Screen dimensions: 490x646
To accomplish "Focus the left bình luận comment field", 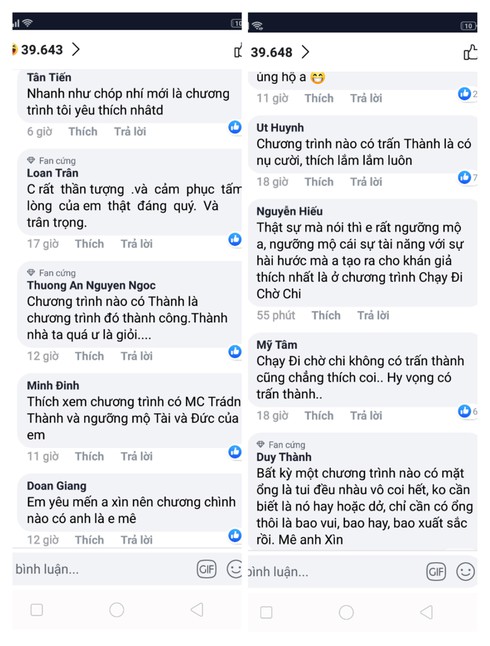I will [103, 569].
